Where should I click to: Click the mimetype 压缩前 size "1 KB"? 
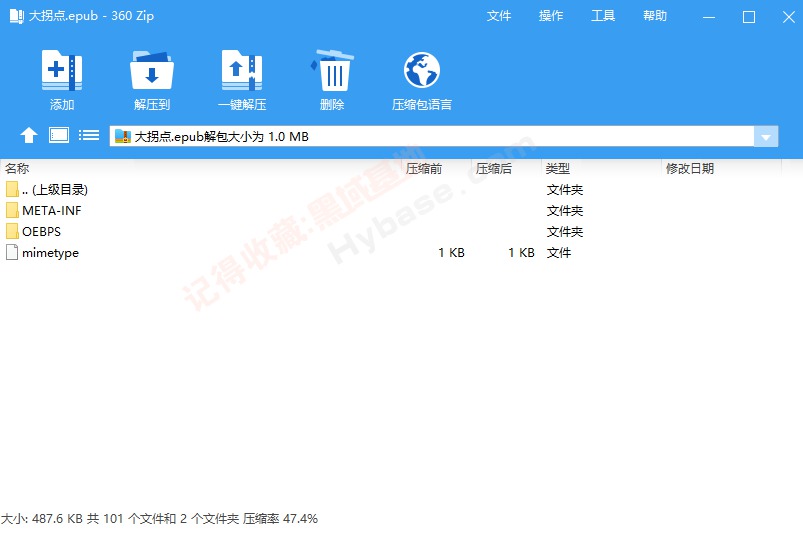coord(452,253)
